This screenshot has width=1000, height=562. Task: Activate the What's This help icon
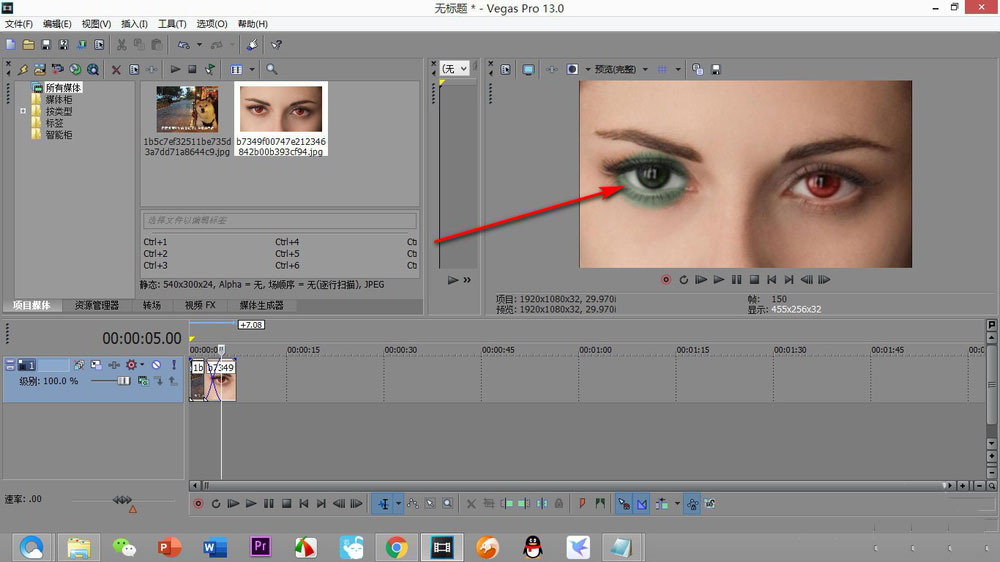[x=276, y=45]
